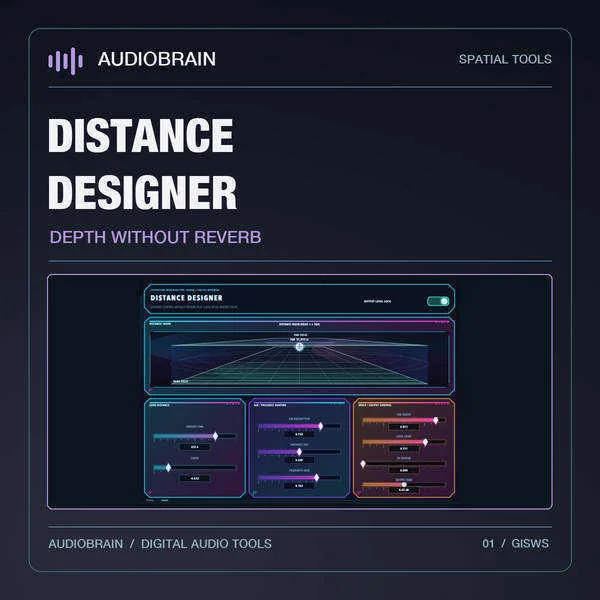The height and width of the screenshot is (600, 600).
Task: Click the bottom slider handle in the purple panel
Action: coord(316,478)
